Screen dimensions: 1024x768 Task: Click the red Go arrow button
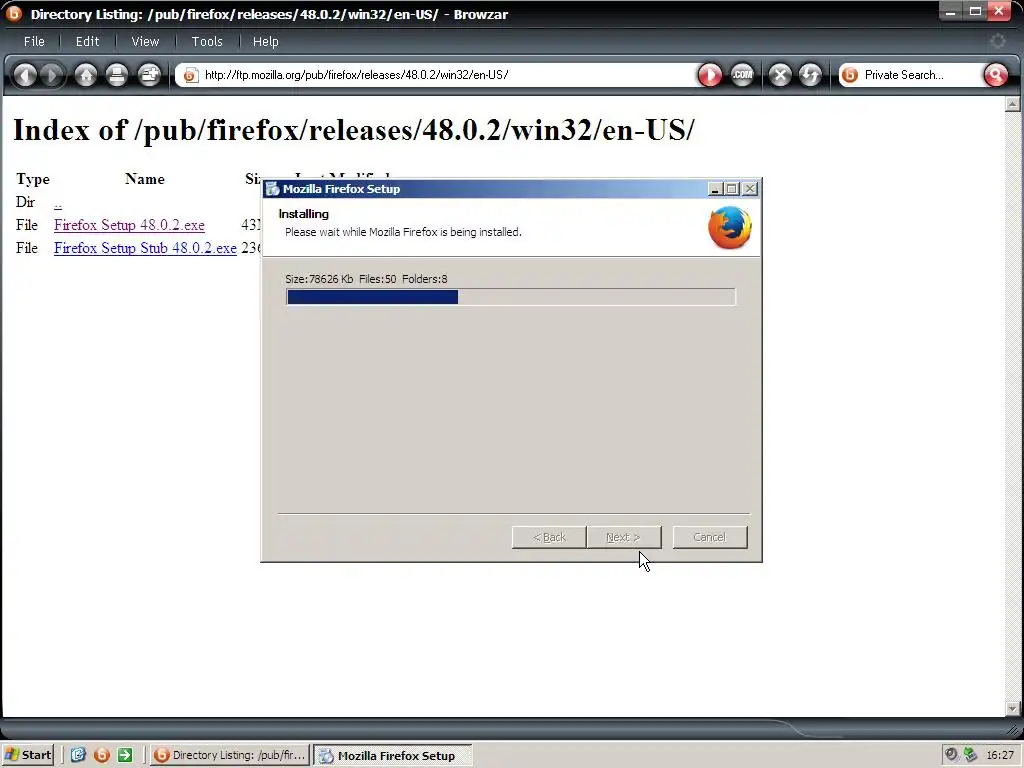710,75
